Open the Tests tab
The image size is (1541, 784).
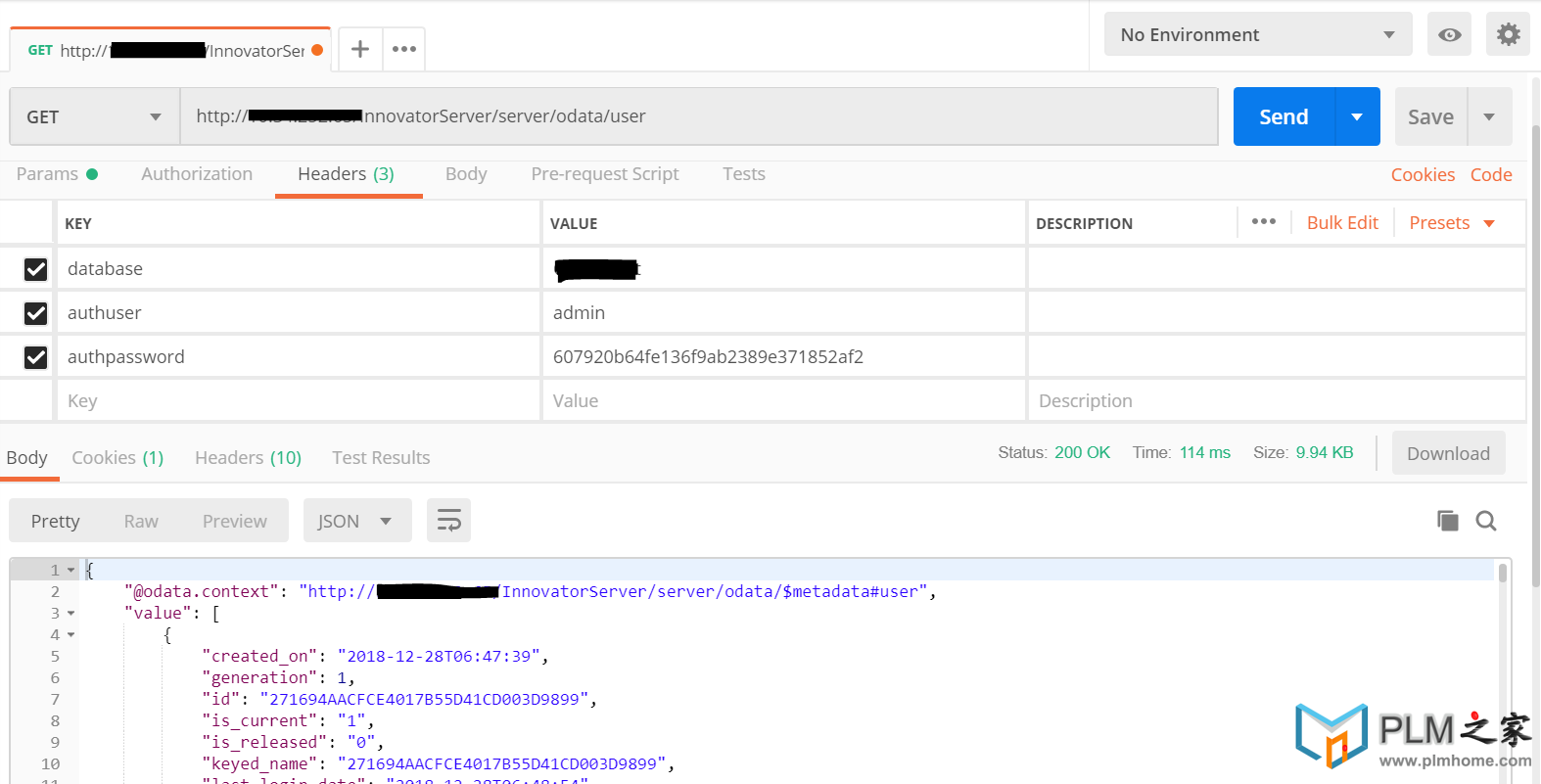tap(744, 174)
